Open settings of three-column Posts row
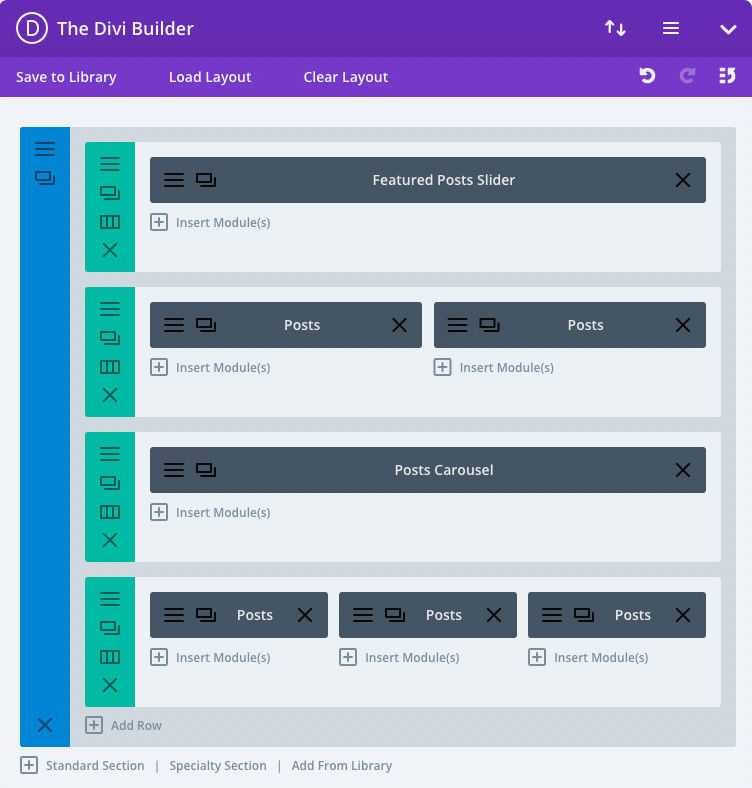 tap(110, 599)
